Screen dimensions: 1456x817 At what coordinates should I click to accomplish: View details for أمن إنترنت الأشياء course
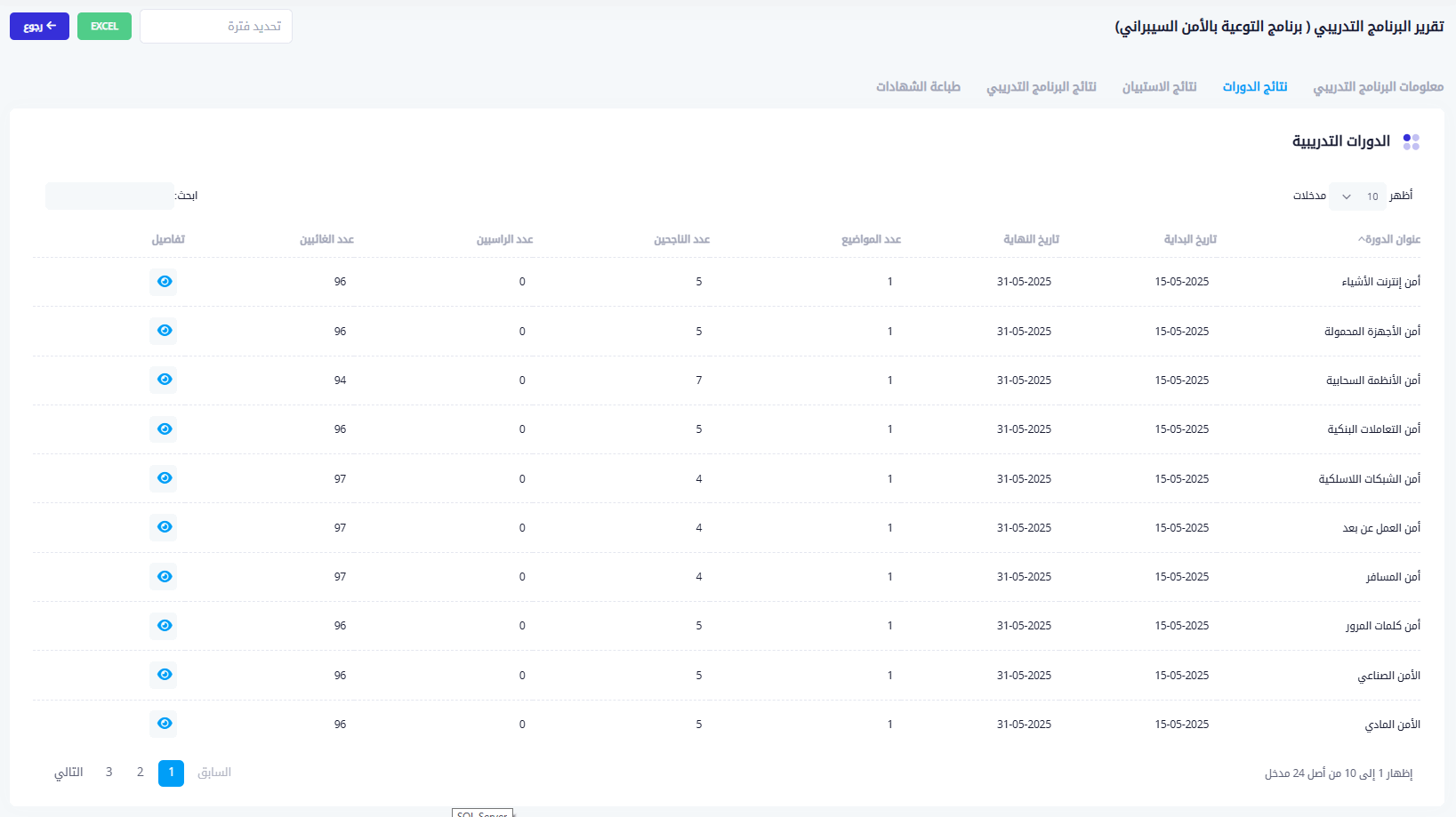[164, 282]
